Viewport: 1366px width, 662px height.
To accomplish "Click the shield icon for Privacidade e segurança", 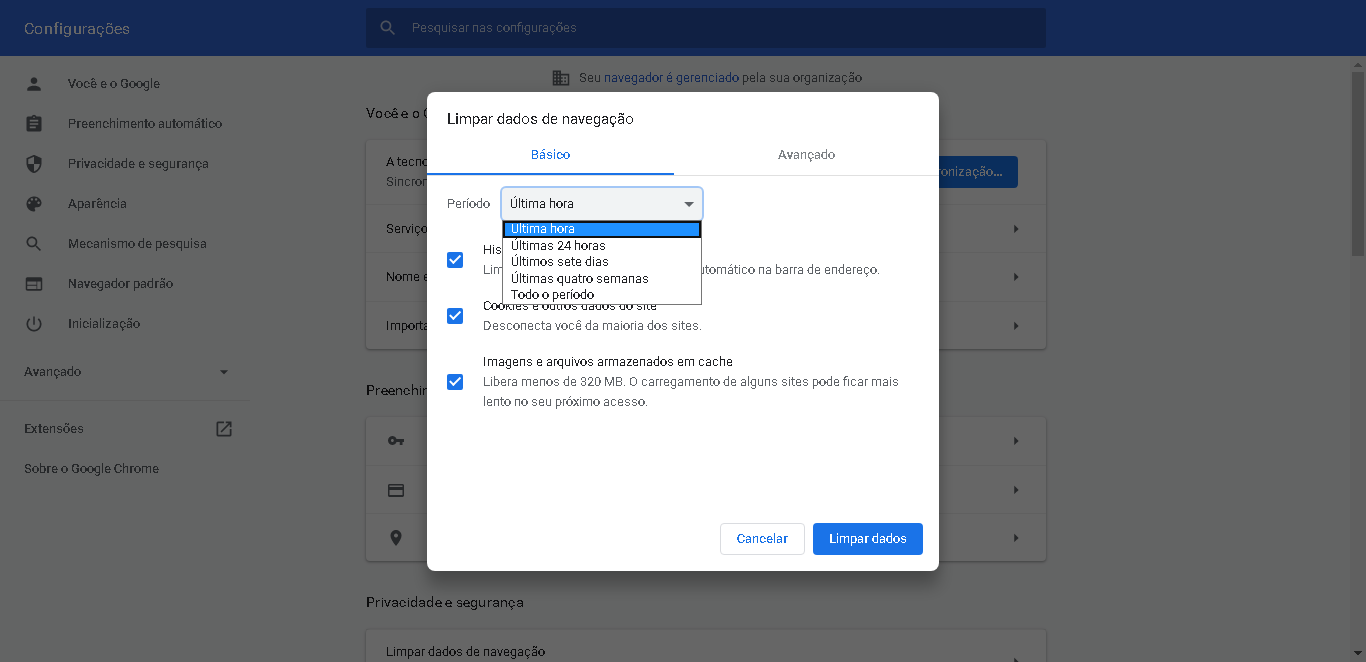I will point(34,164).
